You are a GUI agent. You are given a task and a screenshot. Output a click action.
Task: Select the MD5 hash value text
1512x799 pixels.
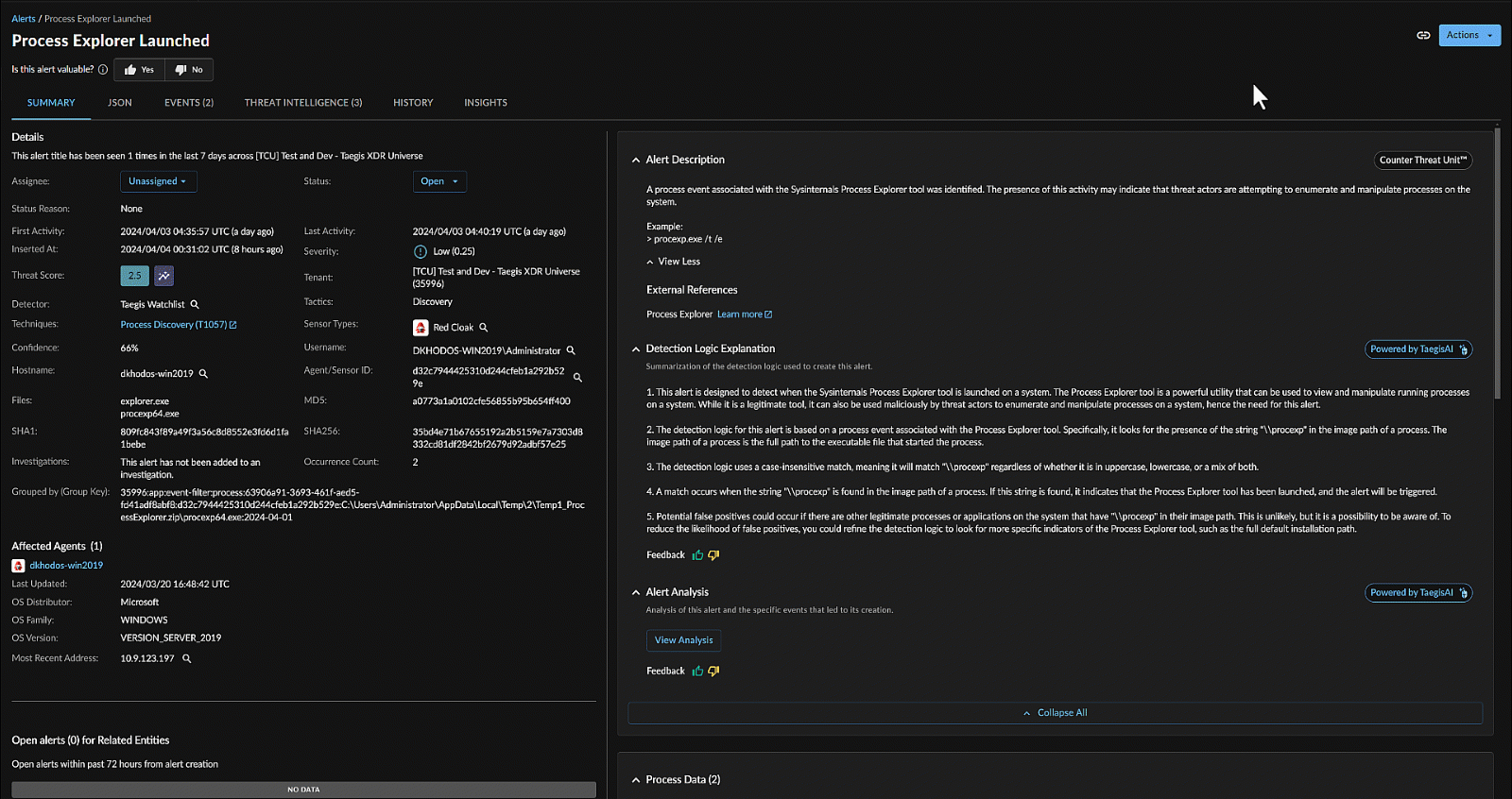click(x=491, y=401)
